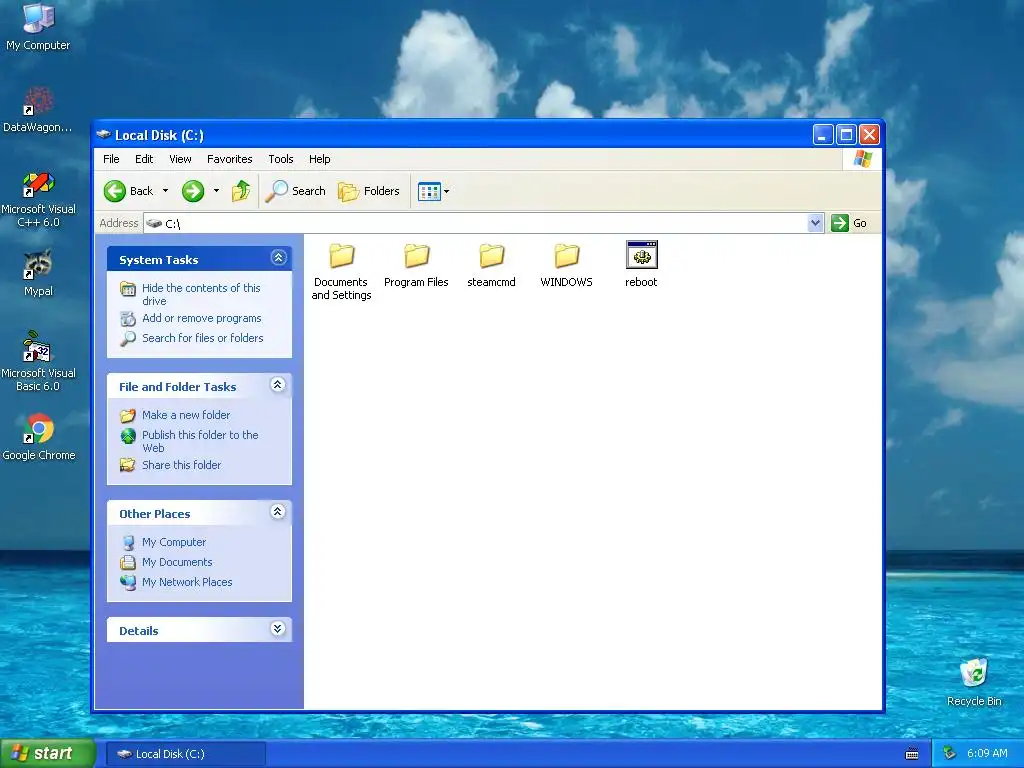
Task: Click the window title bar drive icon
Action: click(x=104, y=135)
